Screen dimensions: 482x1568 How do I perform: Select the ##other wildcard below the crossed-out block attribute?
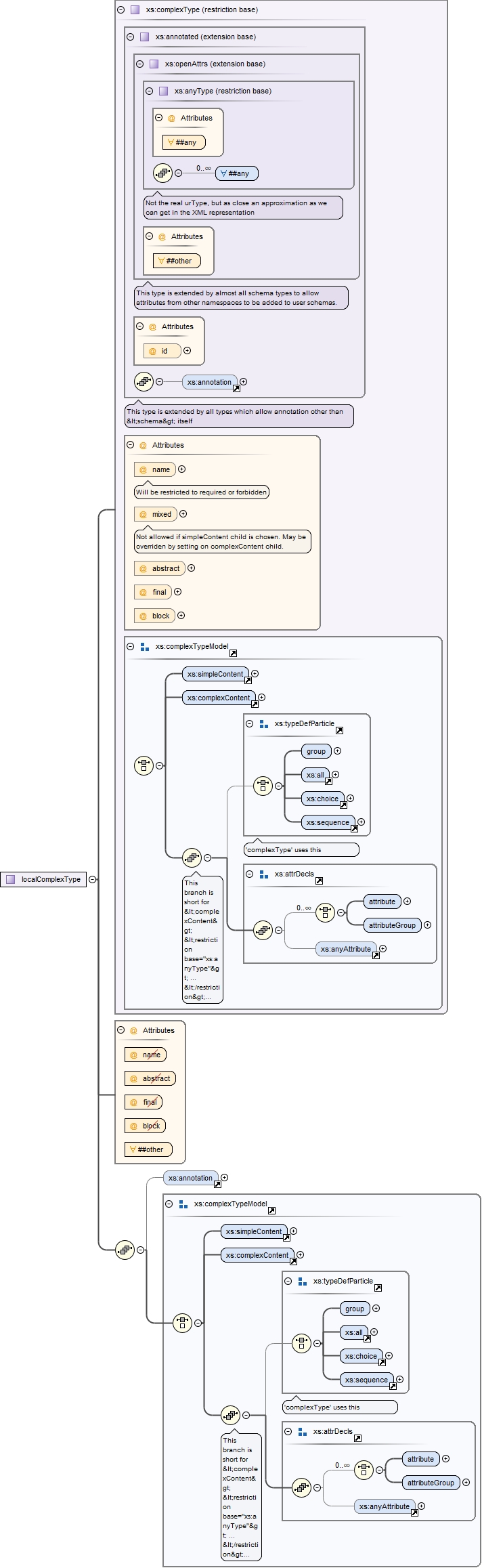coord(148,1149)
